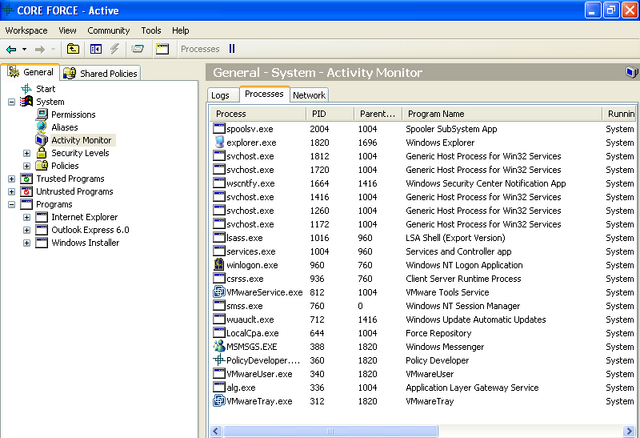This screenshot has width=640, height=438.
Task: Select the LocalCpa.exe process row
Action: click(423, 333)
